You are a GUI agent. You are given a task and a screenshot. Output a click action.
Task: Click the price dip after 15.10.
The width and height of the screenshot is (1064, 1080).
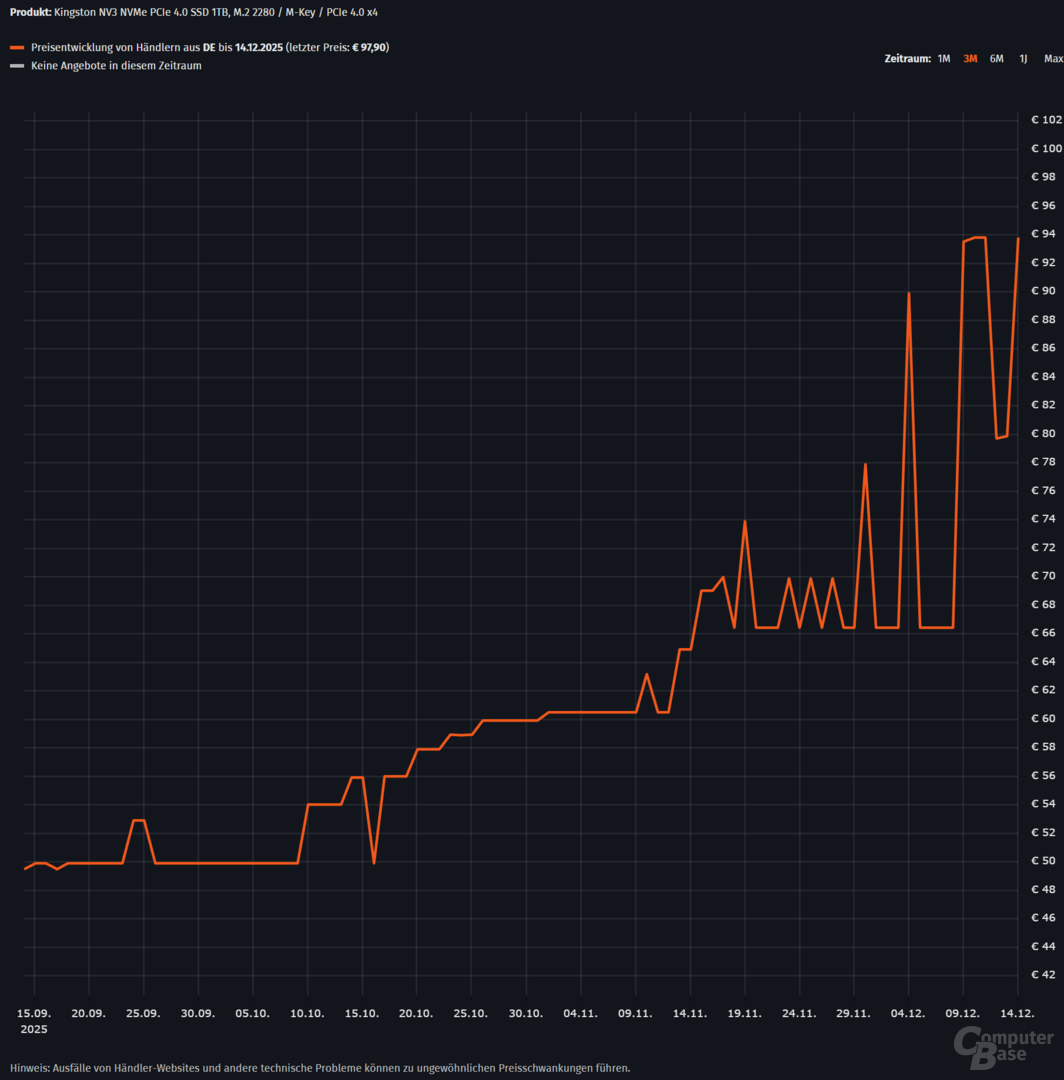373,862
